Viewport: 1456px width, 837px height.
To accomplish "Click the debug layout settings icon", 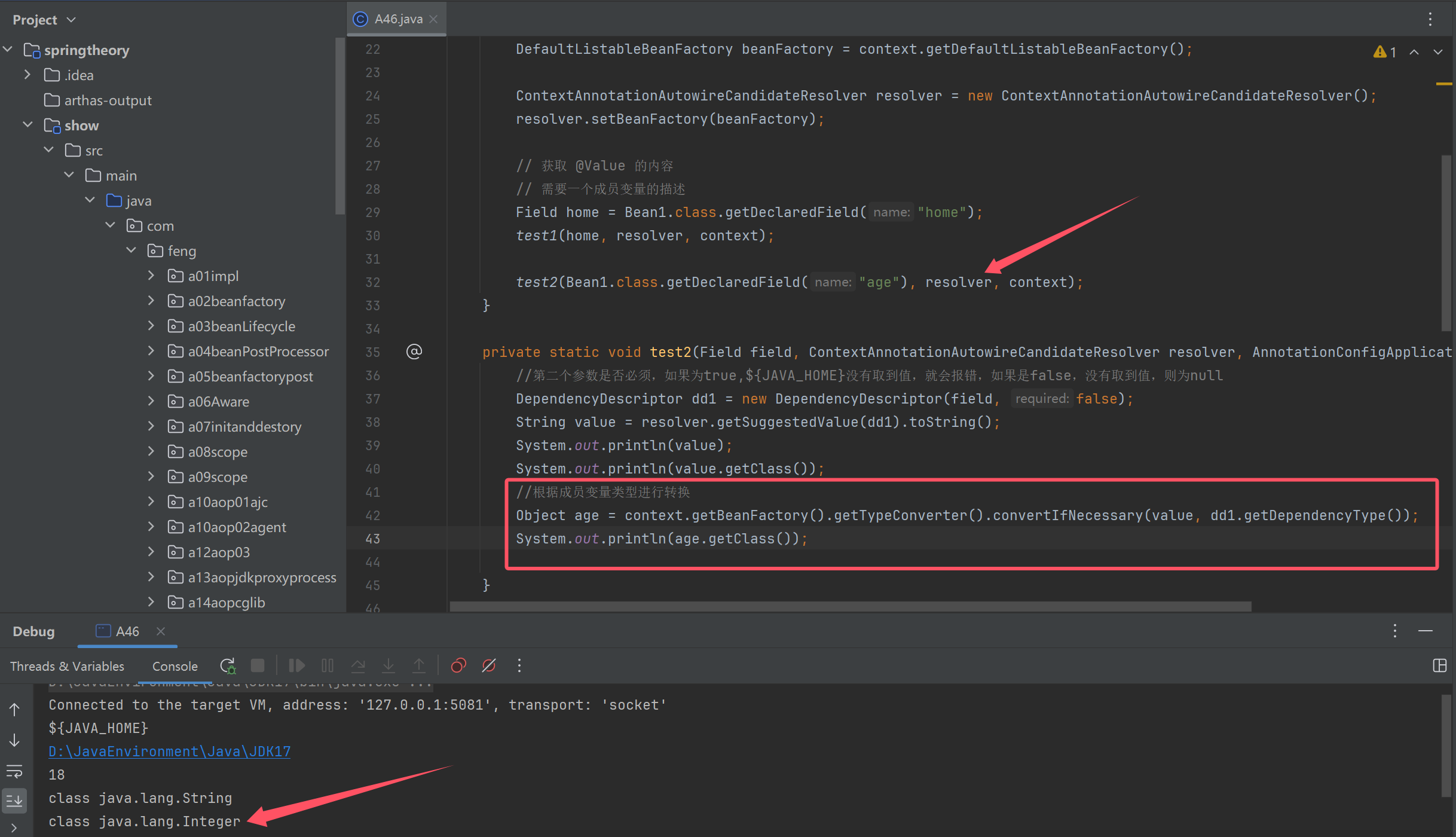I will click(x=1440, y=665).
